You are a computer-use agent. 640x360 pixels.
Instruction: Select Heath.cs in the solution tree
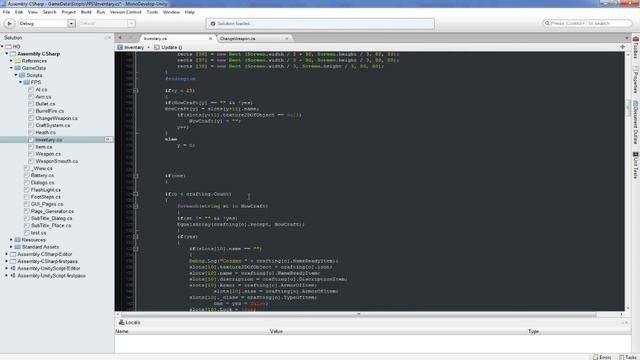coord(45,132)
